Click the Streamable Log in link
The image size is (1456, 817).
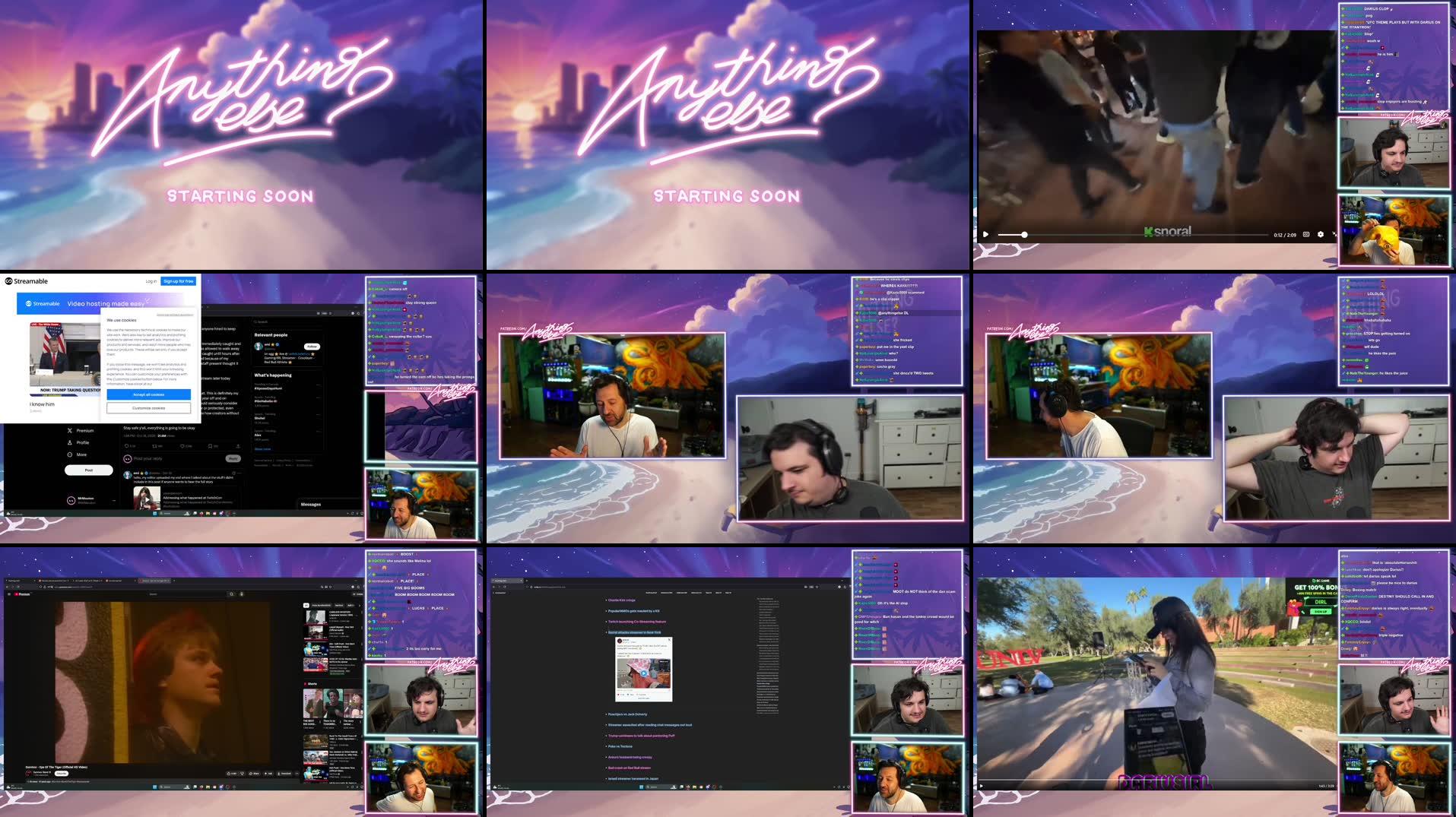[151, 281]
